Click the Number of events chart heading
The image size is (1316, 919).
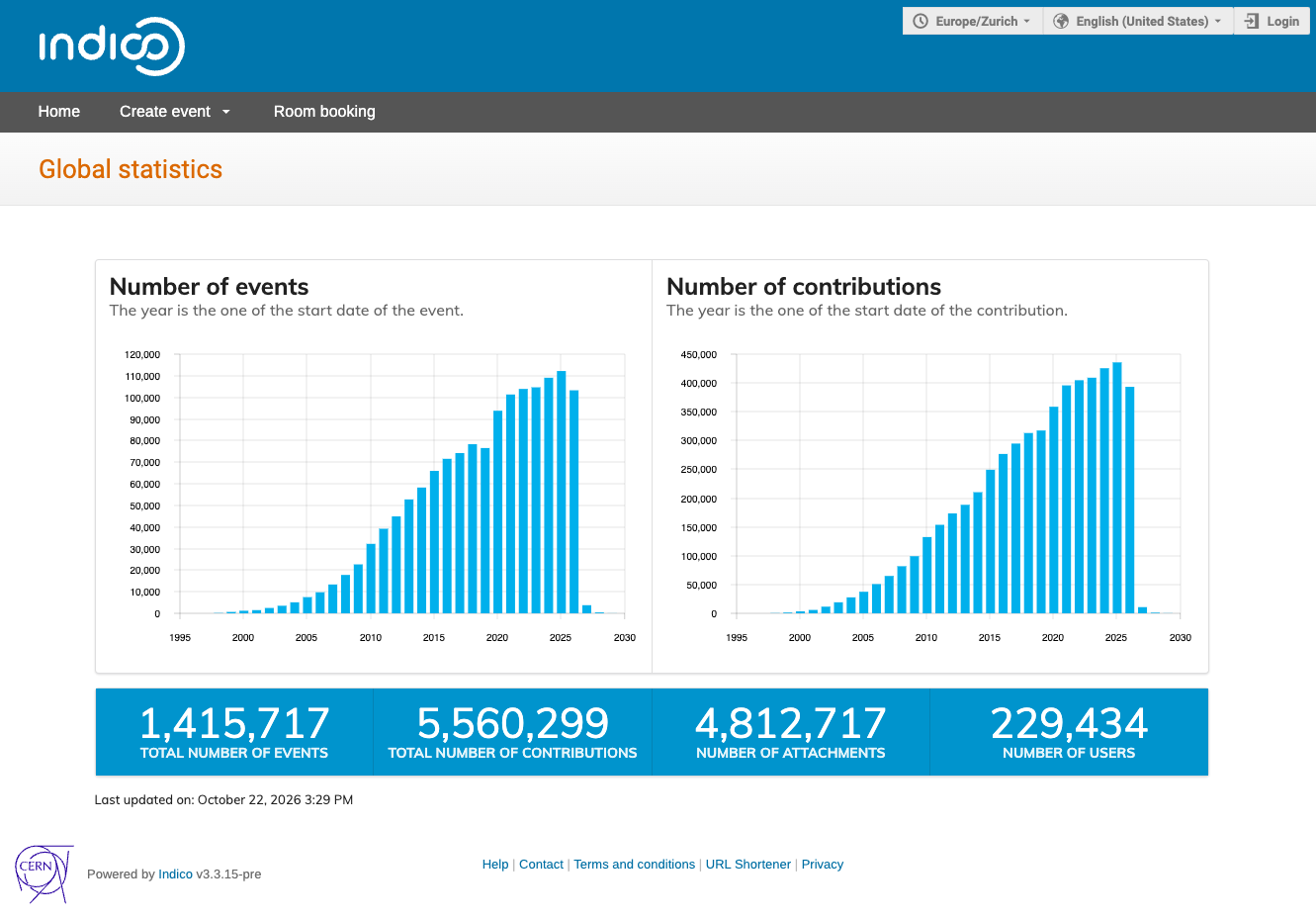(x=210, y=287)
